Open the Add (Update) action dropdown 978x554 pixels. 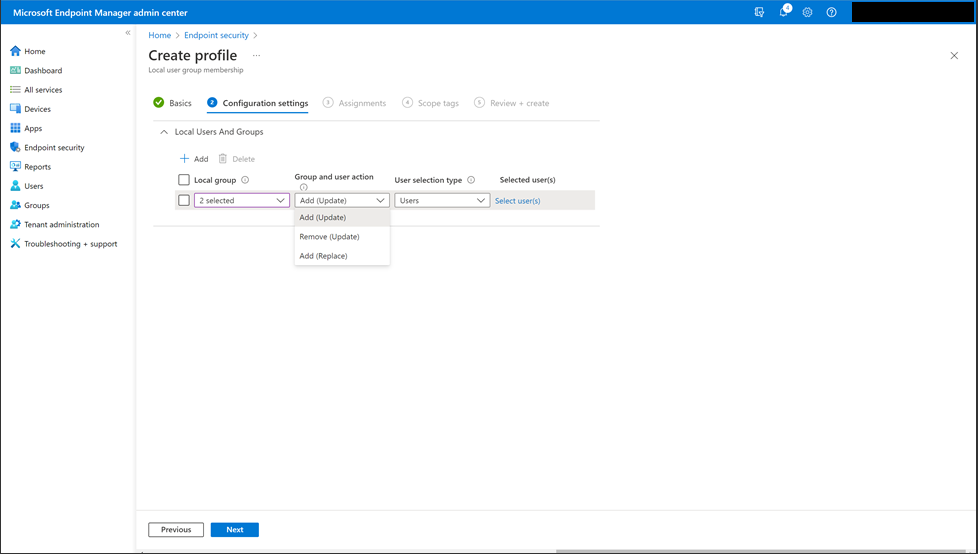point(342,200)
